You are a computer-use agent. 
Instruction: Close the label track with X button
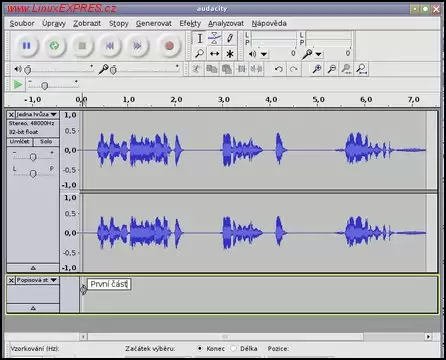pos(11,280)
